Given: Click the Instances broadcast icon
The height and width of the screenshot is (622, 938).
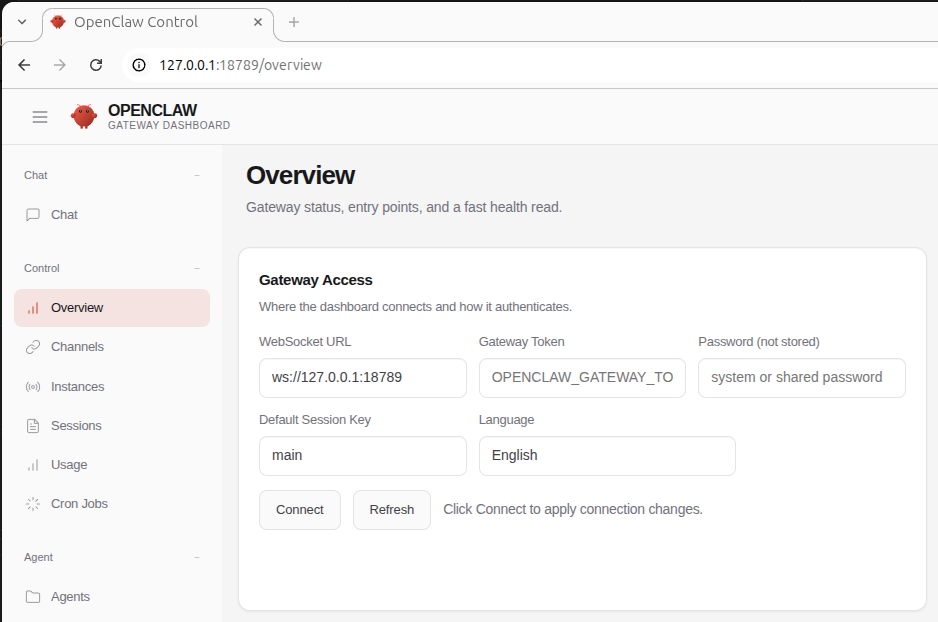Looking at the screenshot, I should tap(33, 387).
